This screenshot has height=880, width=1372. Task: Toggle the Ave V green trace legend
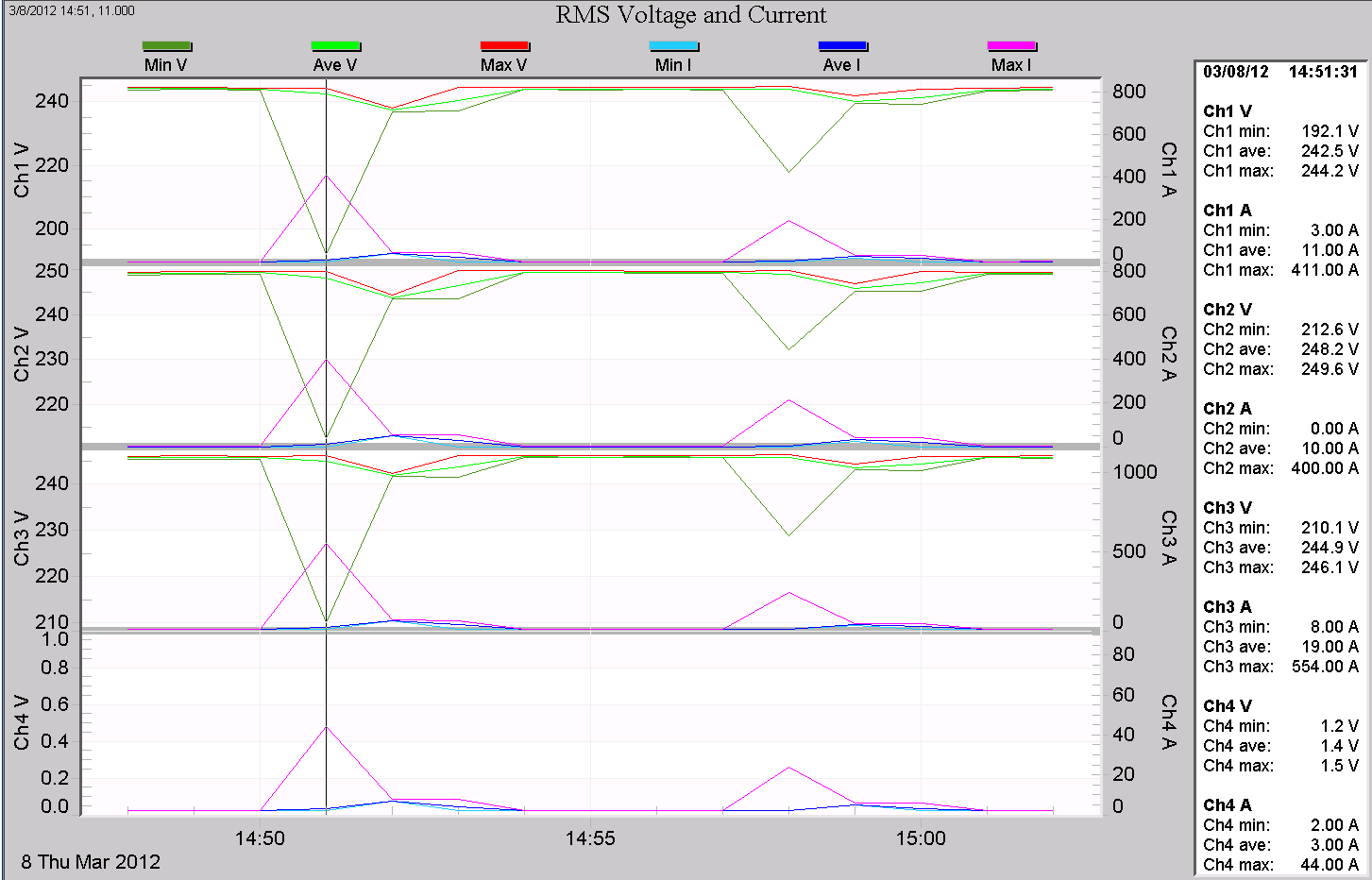tap(336, 44)
